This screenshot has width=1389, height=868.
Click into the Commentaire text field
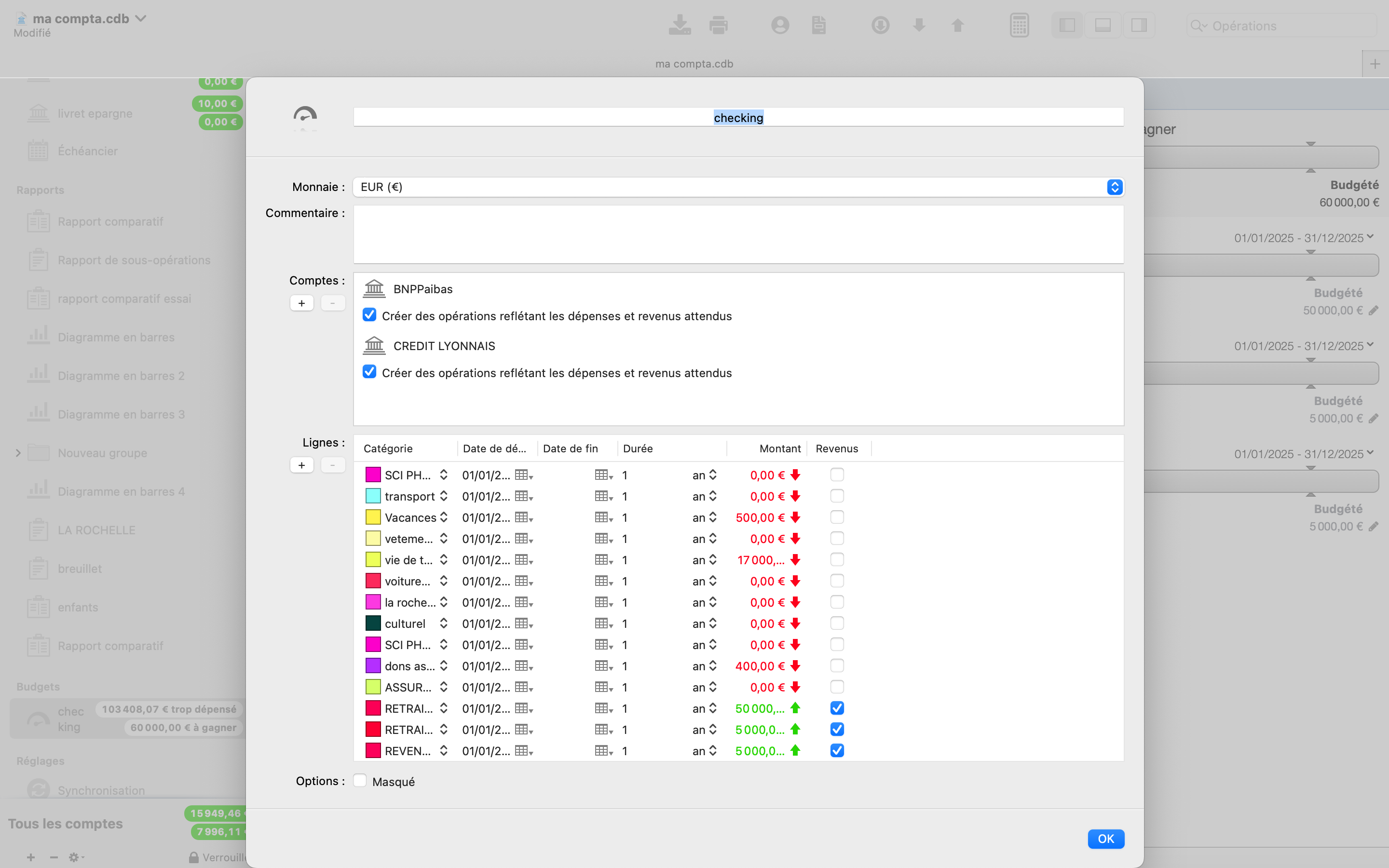pyautogui.click(x=738, y=234)
